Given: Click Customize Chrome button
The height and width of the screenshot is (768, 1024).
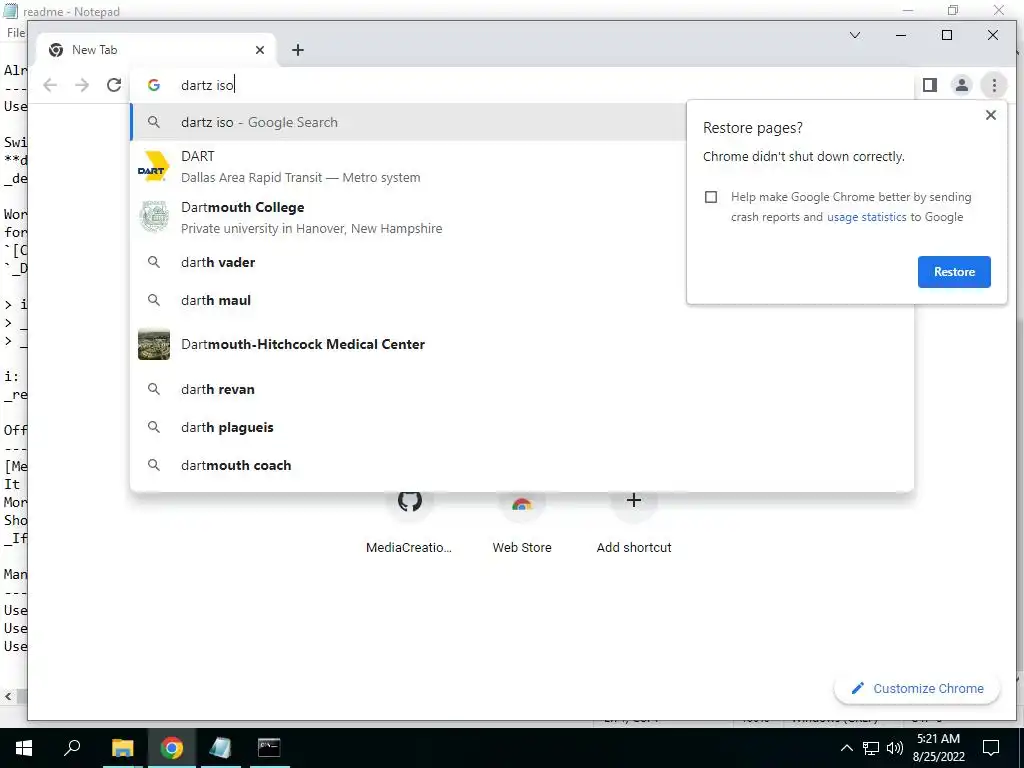Looking at the screenshot, I should (917, 688).
